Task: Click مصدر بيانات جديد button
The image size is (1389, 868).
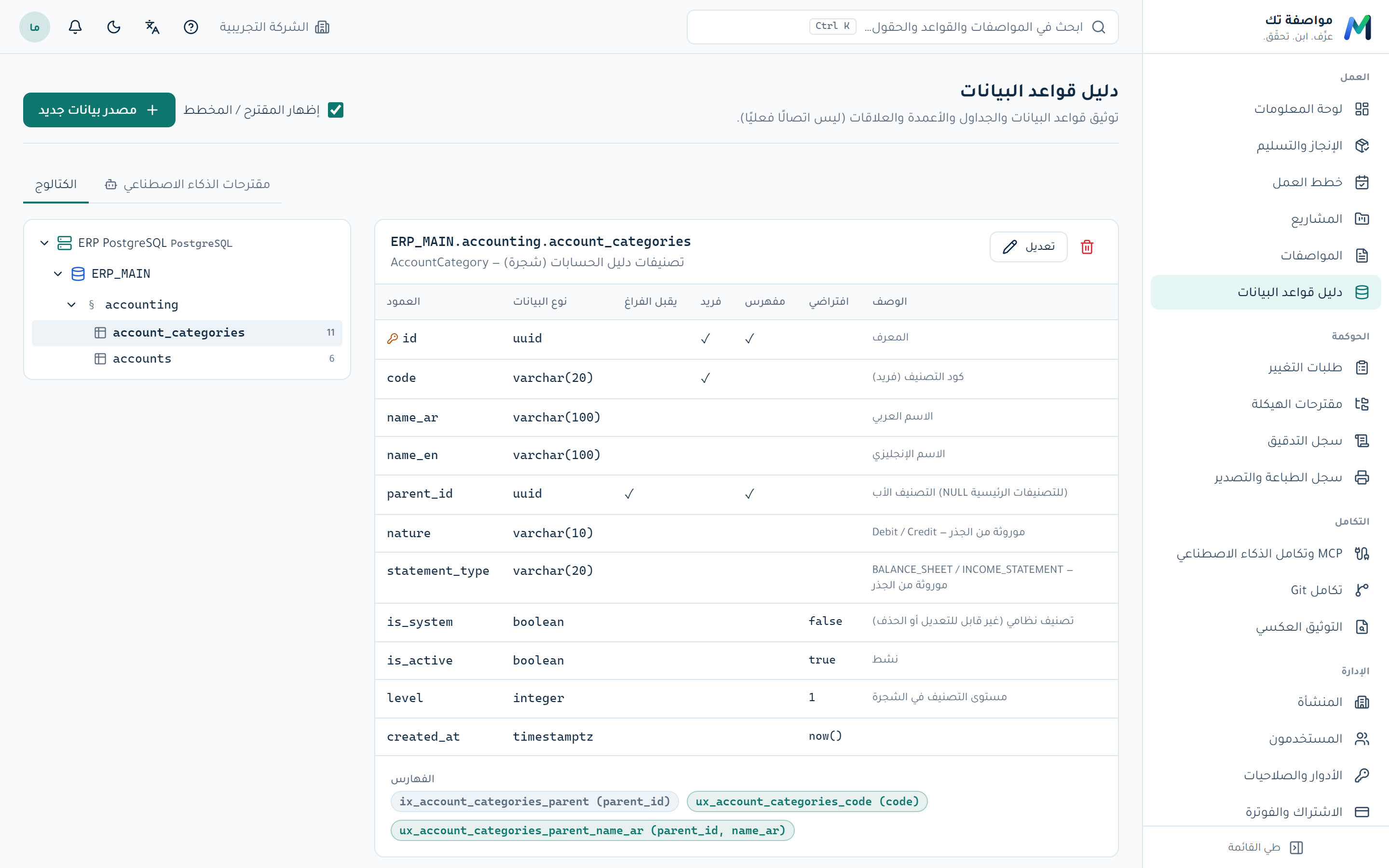Action: pyautogui.click(x=99, y=109)
